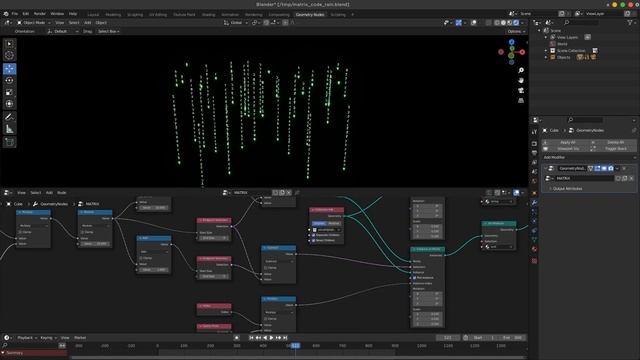Click the timeline playhead frame marker
The width and height of the screenshot is (640, 360).
(x=296, y=346)
